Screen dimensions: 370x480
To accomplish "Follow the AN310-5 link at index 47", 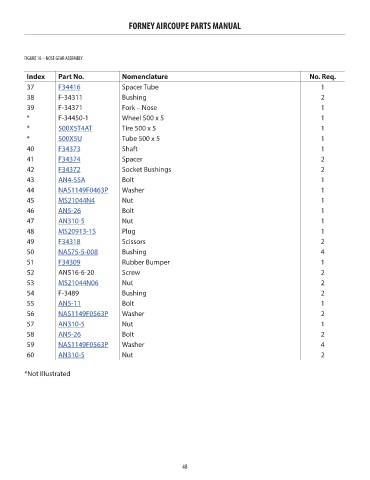I will (71, 221).
